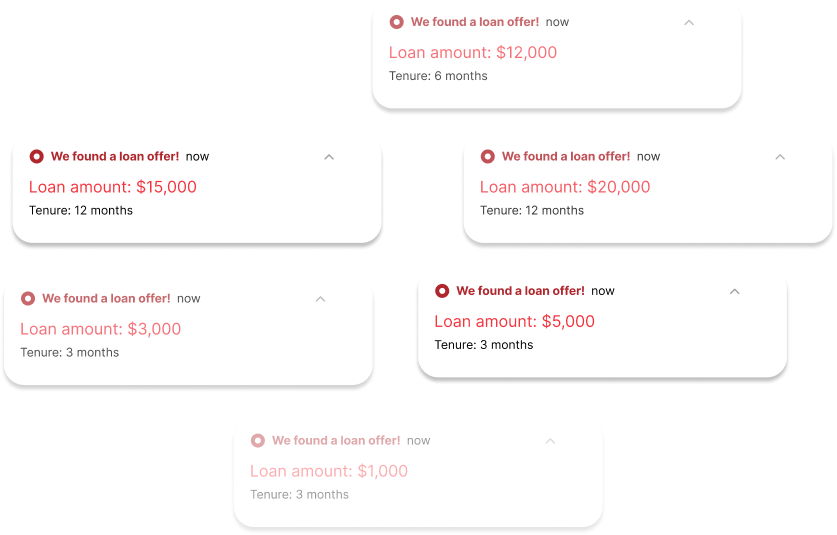837x535 pixels.
Task: Click the red icon on the $3,000 loan notification
Action: click(28, 298)
